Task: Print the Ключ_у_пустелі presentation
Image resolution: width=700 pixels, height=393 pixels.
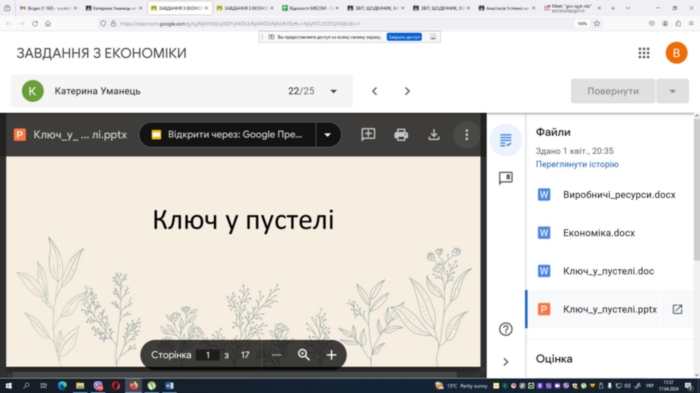Action: [401, 134]
